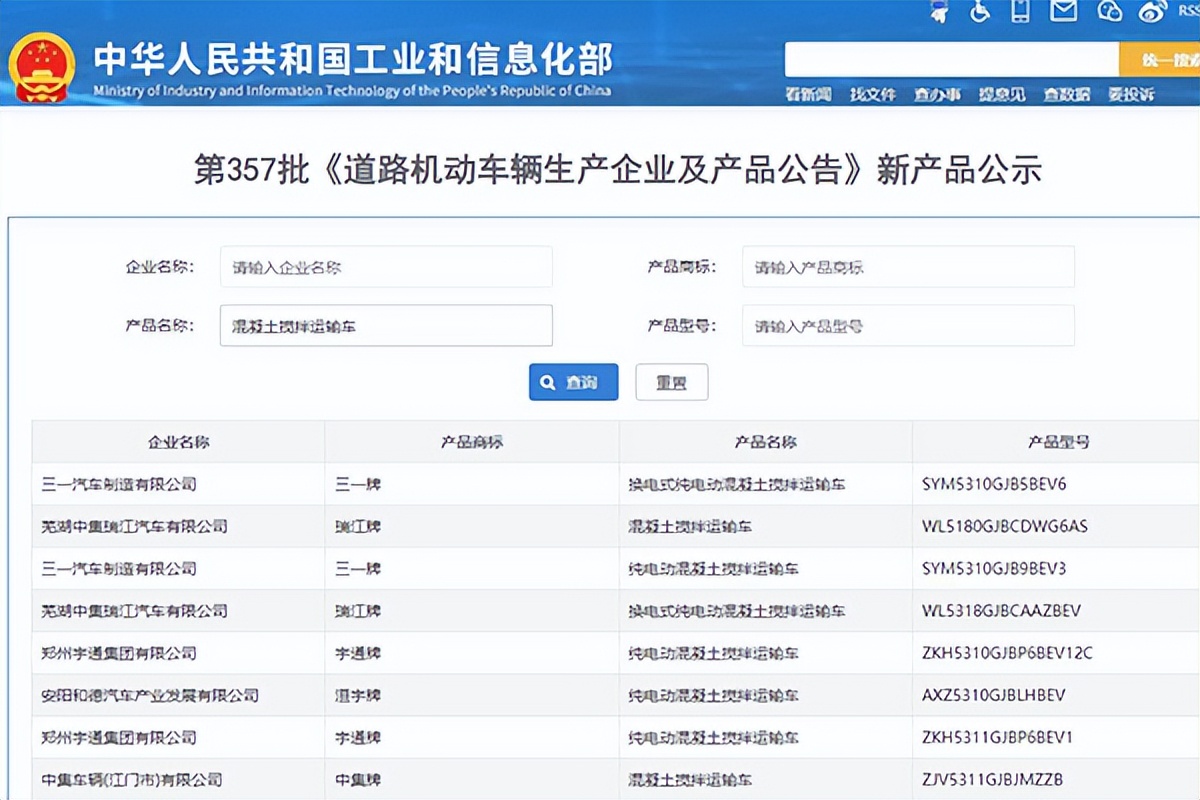Click the magnifier icon inside 查询 button
Image resolution: width=1200 pixels, height=800 pixels.
tap(547, 382)
